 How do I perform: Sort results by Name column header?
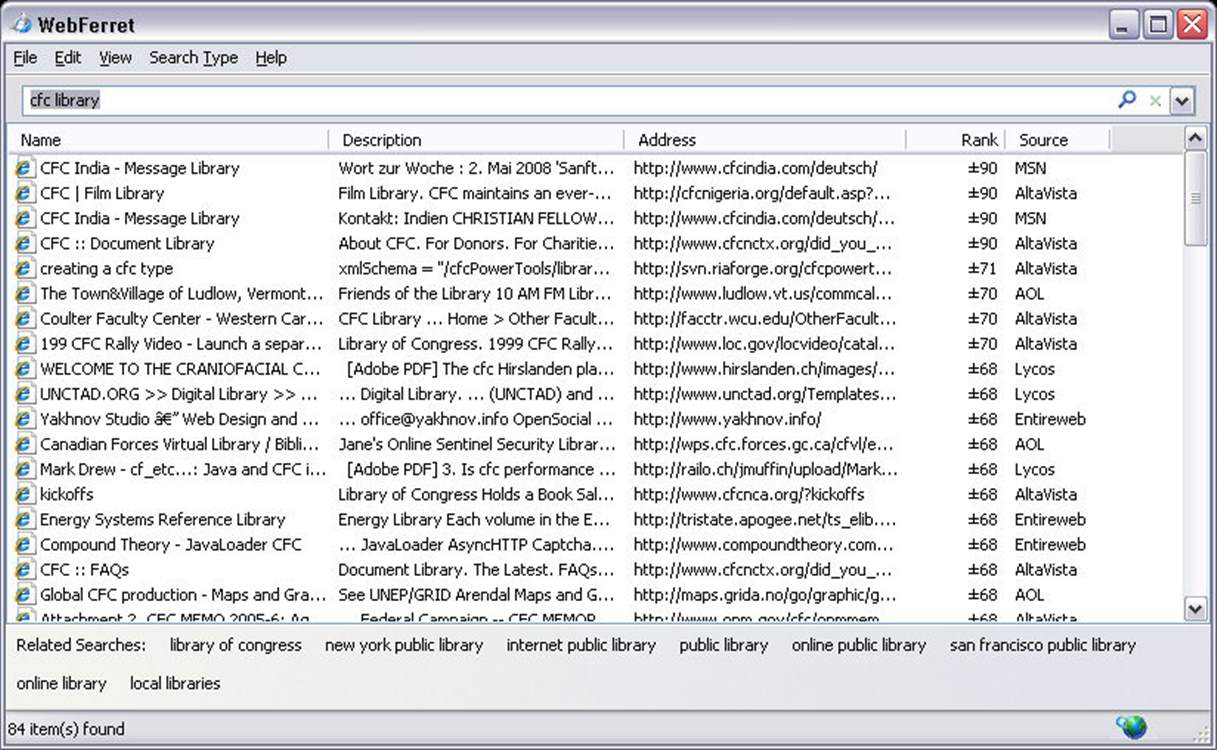(168, 140)
